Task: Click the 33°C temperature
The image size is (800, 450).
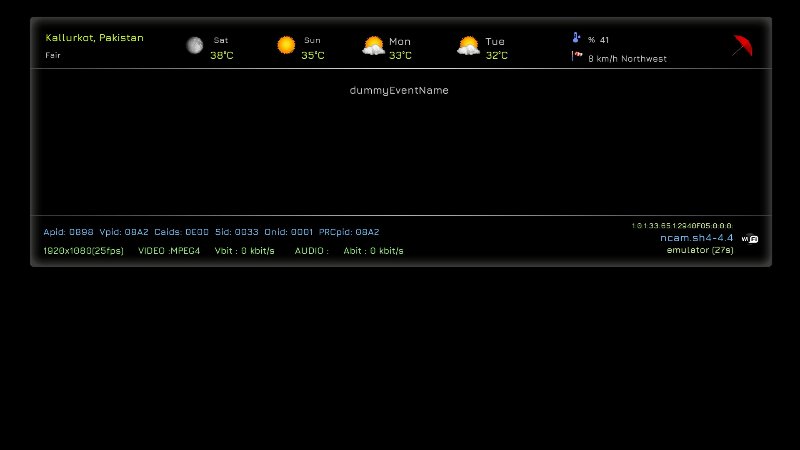Action: [400, 55]
